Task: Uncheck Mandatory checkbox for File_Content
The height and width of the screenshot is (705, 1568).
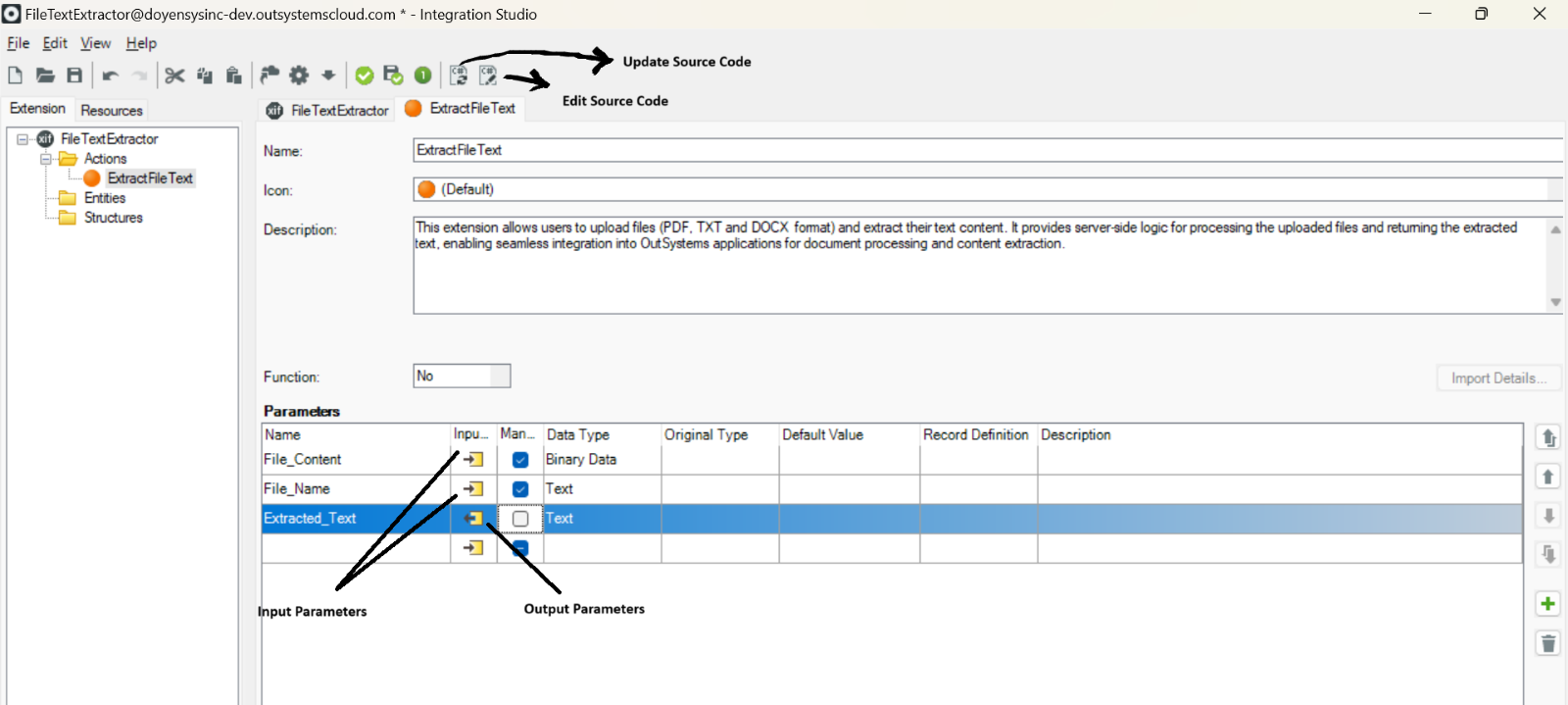Action: (x=520, y=460)
